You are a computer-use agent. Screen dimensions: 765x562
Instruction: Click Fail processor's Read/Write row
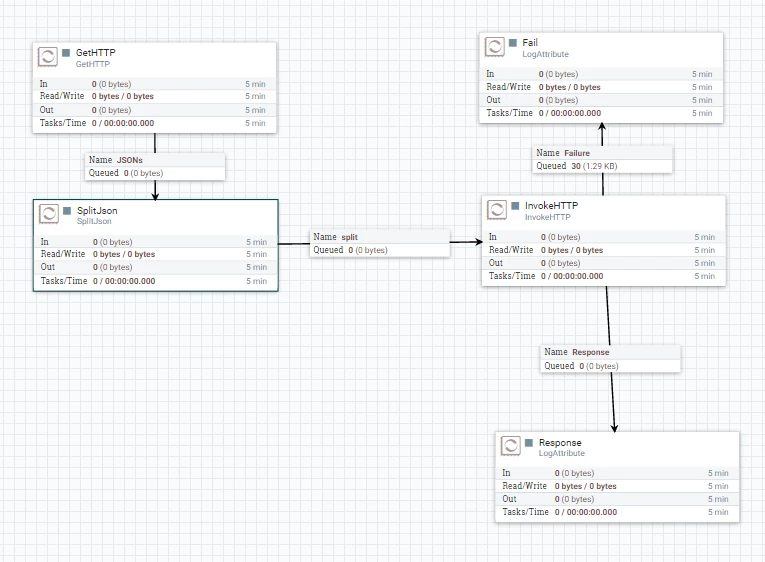click(x=601, y=87)
